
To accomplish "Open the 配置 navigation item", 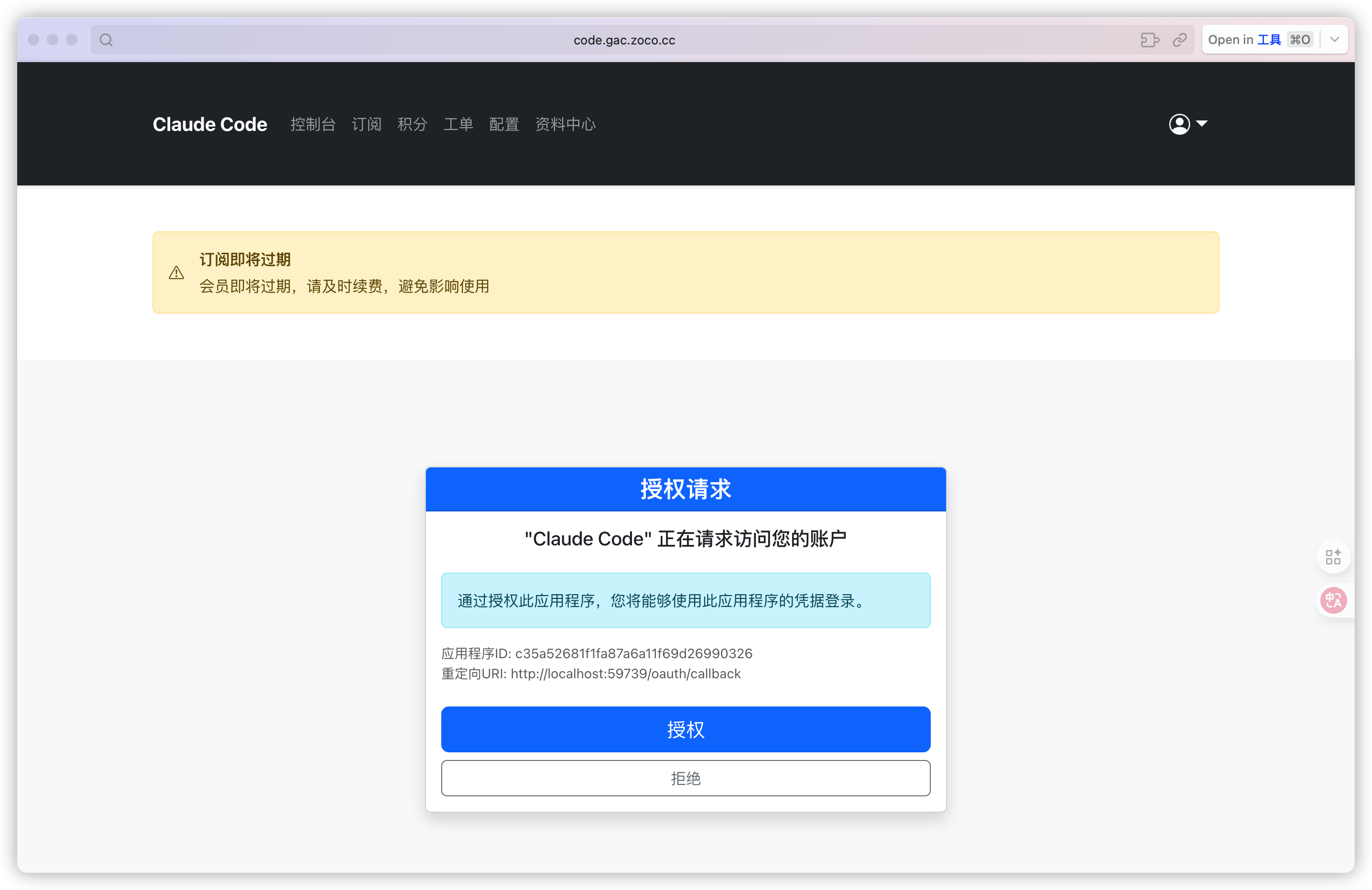I will 504,124.
